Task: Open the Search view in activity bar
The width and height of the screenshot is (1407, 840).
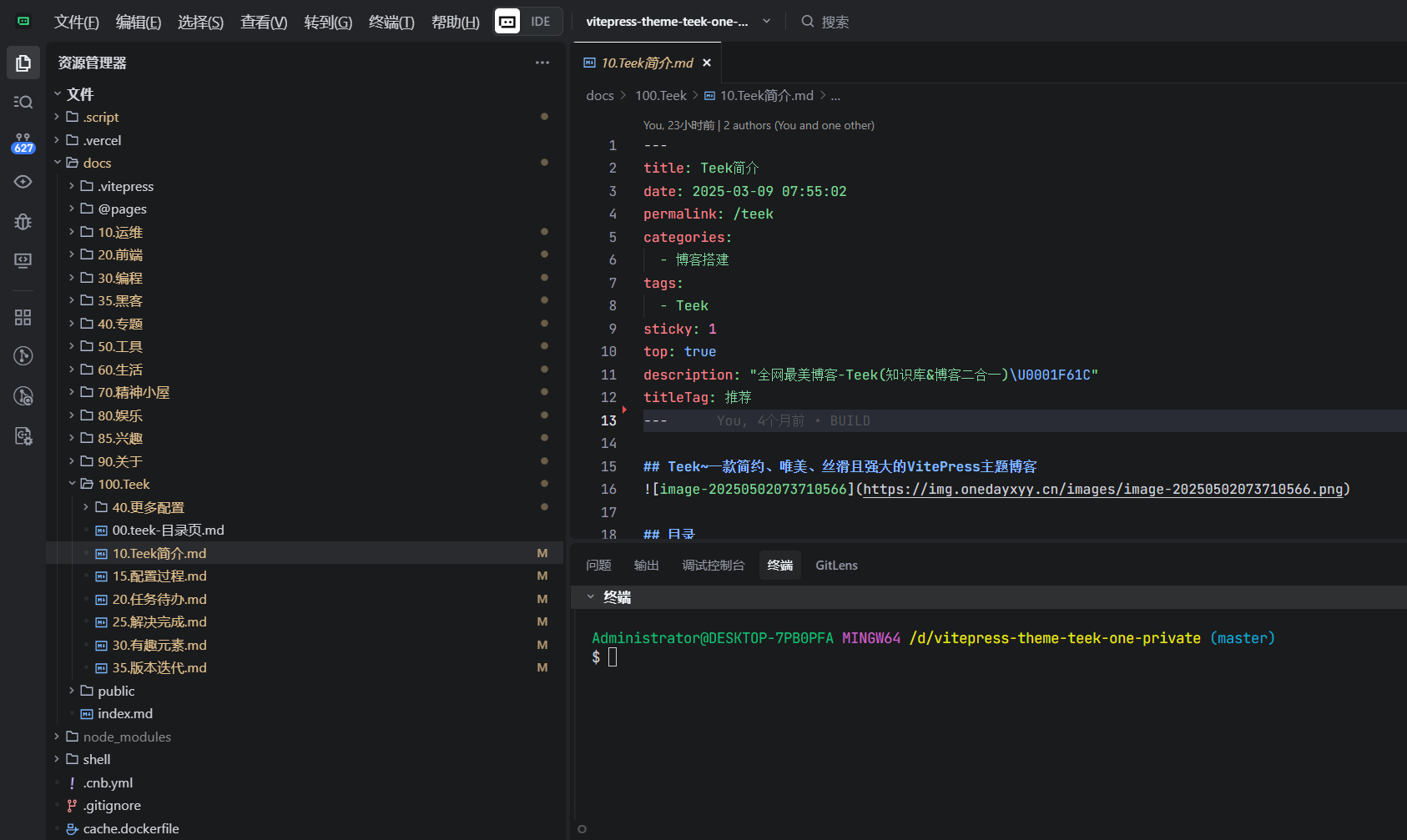Action: (x=23, y=102)
